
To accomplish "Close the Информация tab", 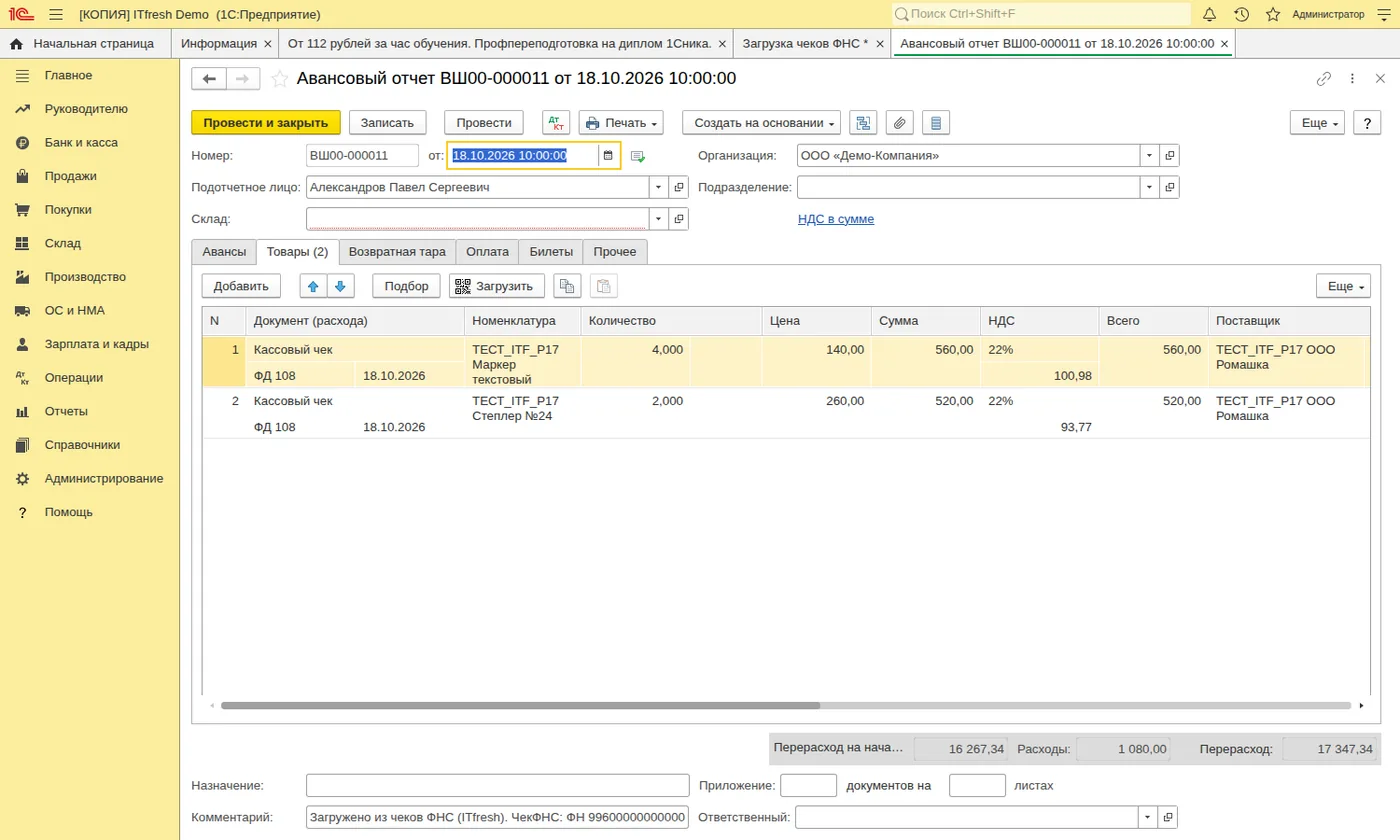I will [267, 44].
